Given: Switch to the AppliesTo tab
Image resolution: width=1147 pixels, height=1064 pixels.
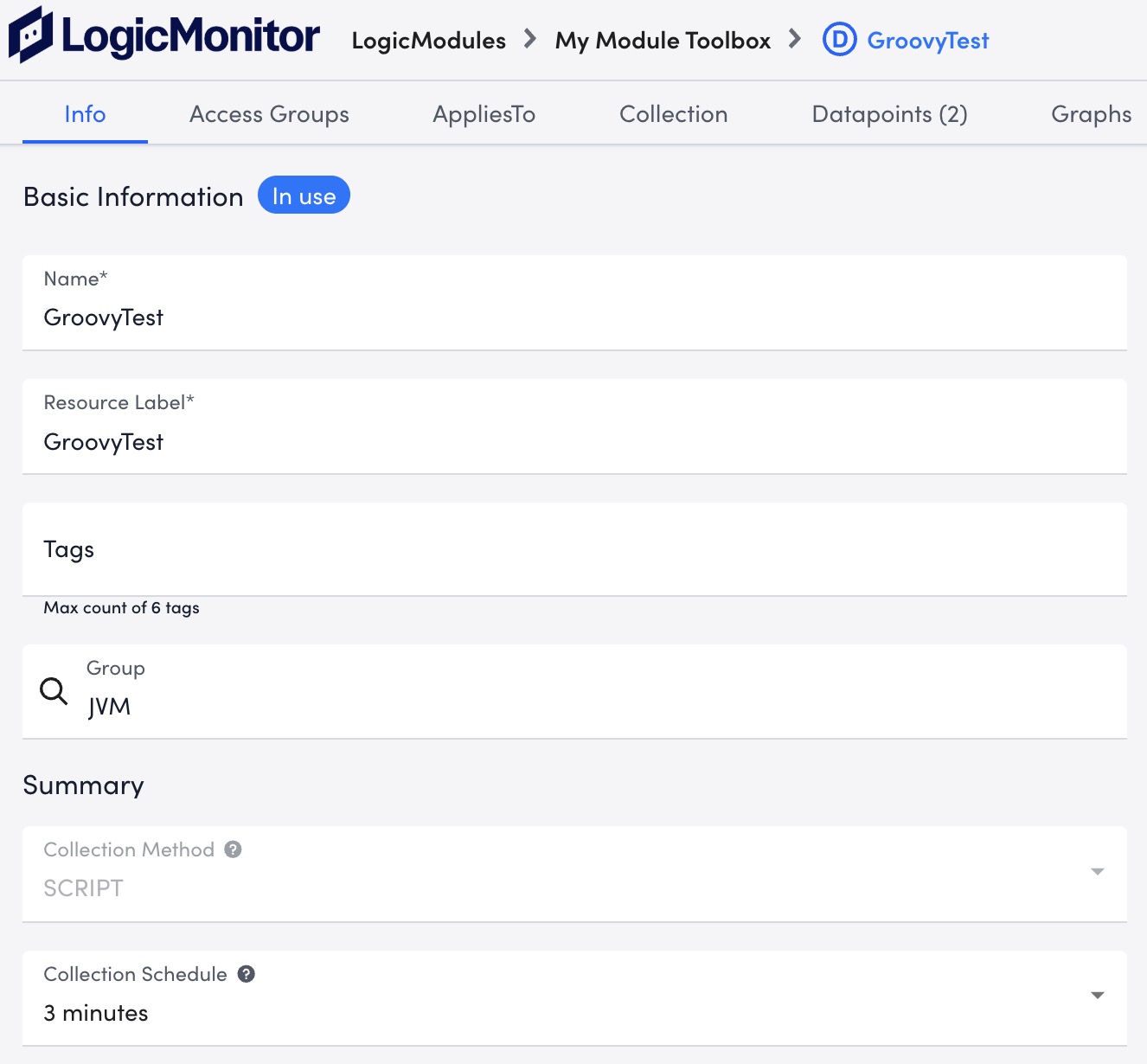Looking at the screenshot, I should point(484,113).
